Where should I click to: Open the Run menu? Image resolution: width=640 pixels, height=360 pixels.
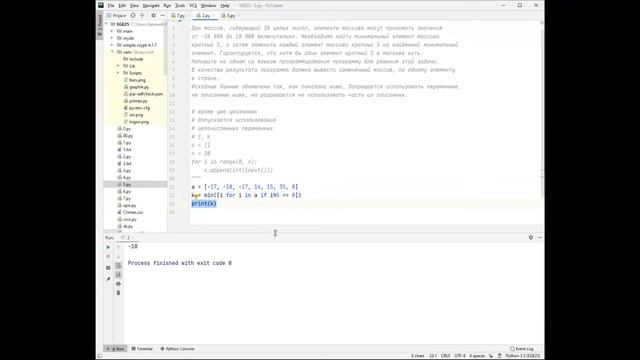click(167, 6)
